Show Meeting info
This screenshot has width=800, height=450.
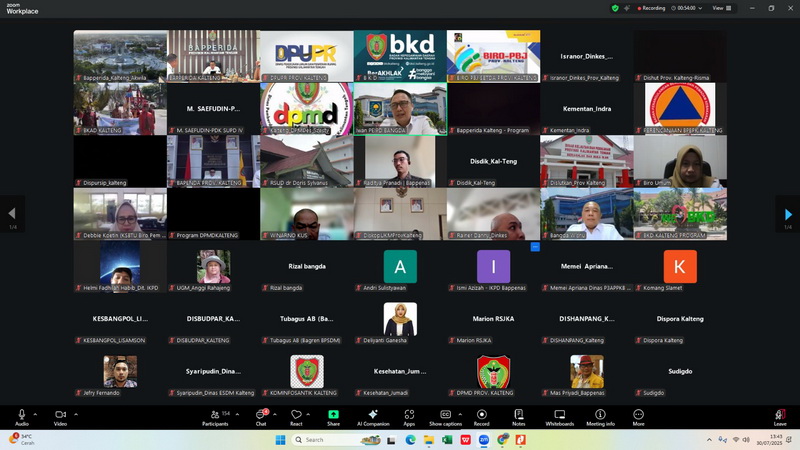601,417
